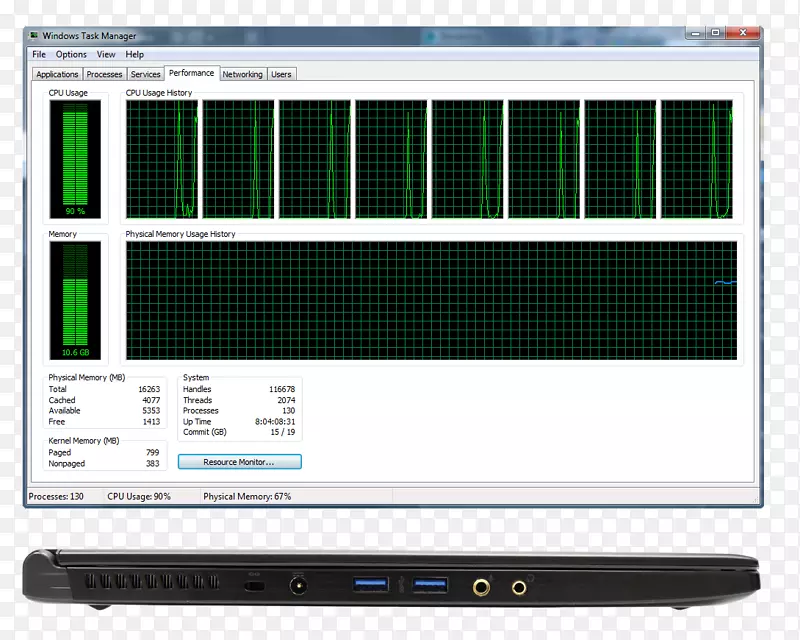
Task: Switch to the Users tab
Action: click(x=282, y=75)
